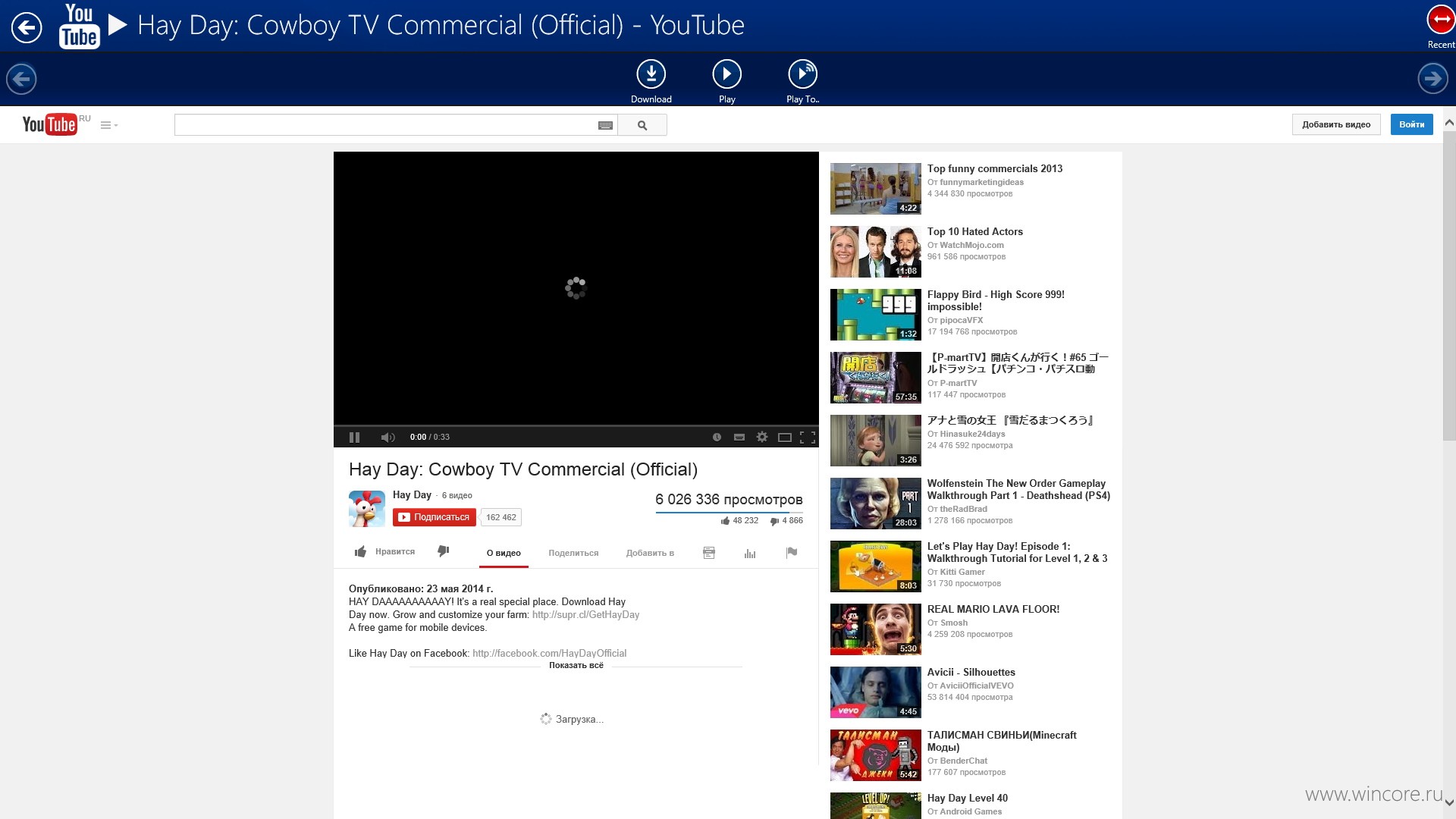Click the page scrollbar up arrow
This screenshot has width=1456, height=819.
coord(1448,122)
